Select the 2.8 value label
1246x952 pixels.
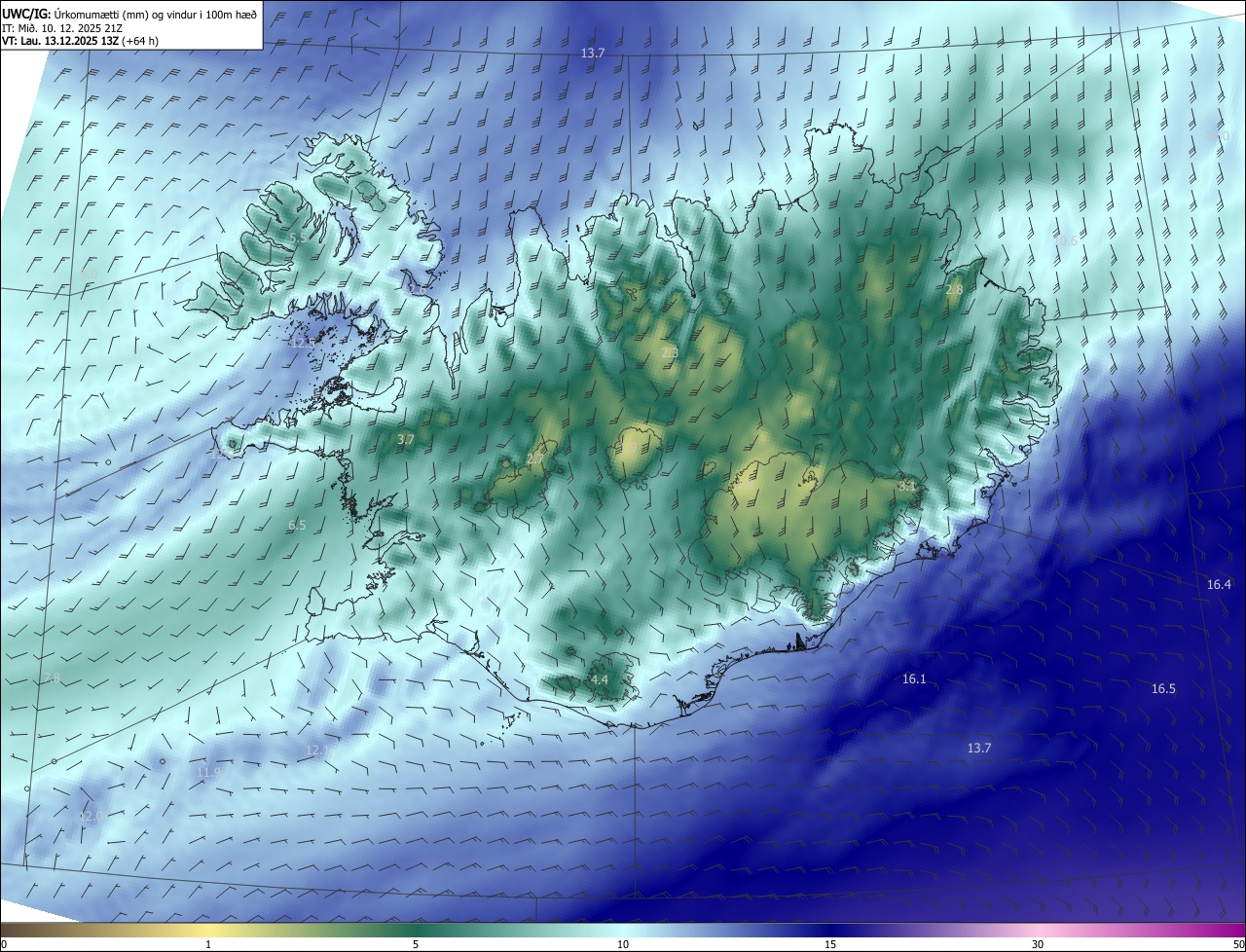(x=954, y=290)
